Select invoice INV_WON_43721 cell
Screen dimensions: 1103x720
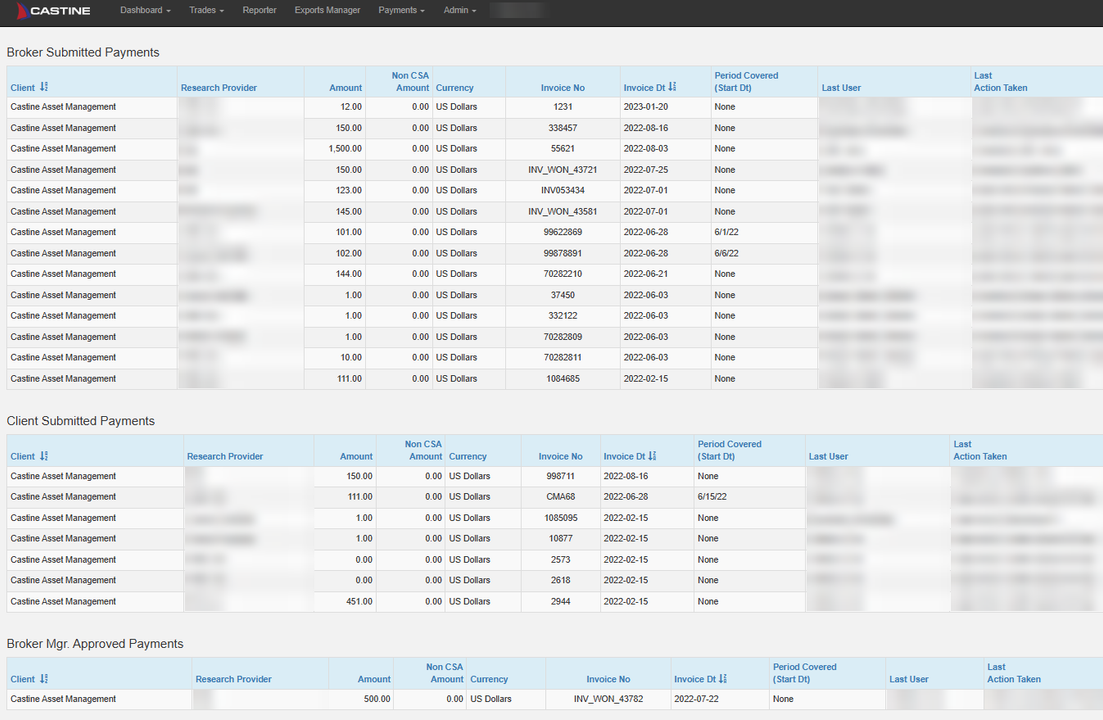coord(563,170)
